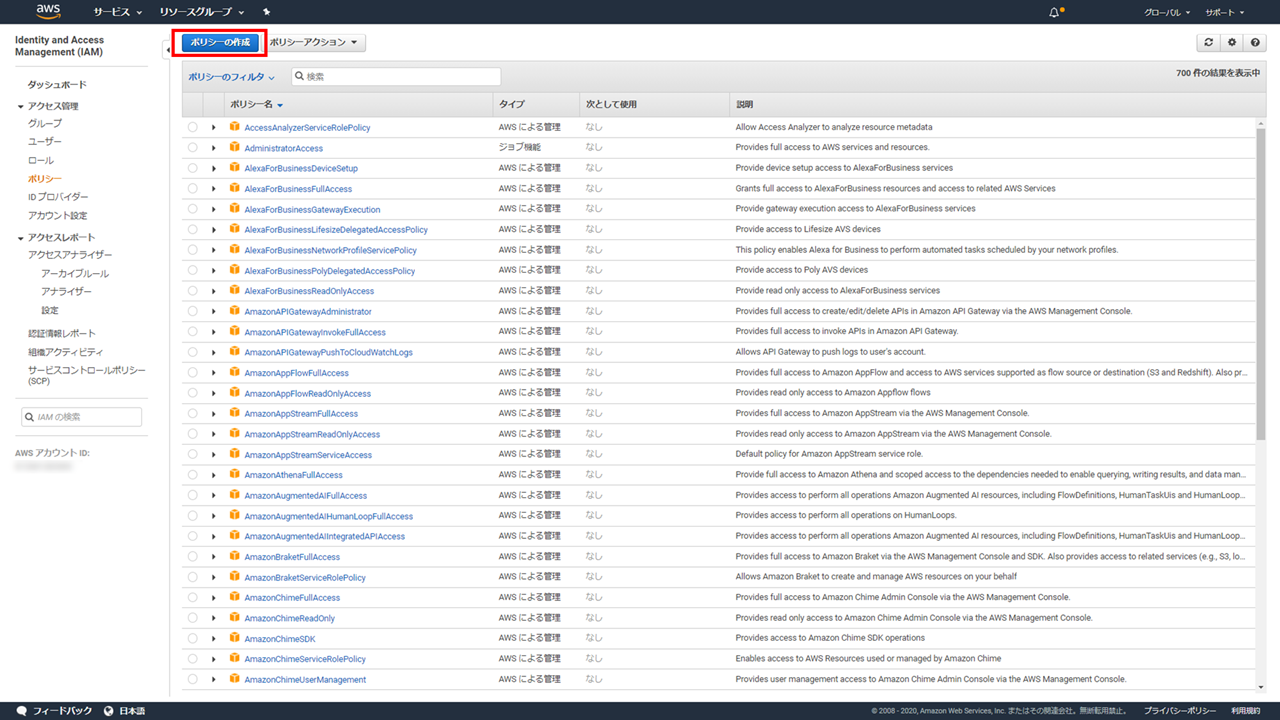This screenshot has width=1280, height=720.
Task: Collapse the side navigation panel arrow
Action: click(x=166, y=50)
